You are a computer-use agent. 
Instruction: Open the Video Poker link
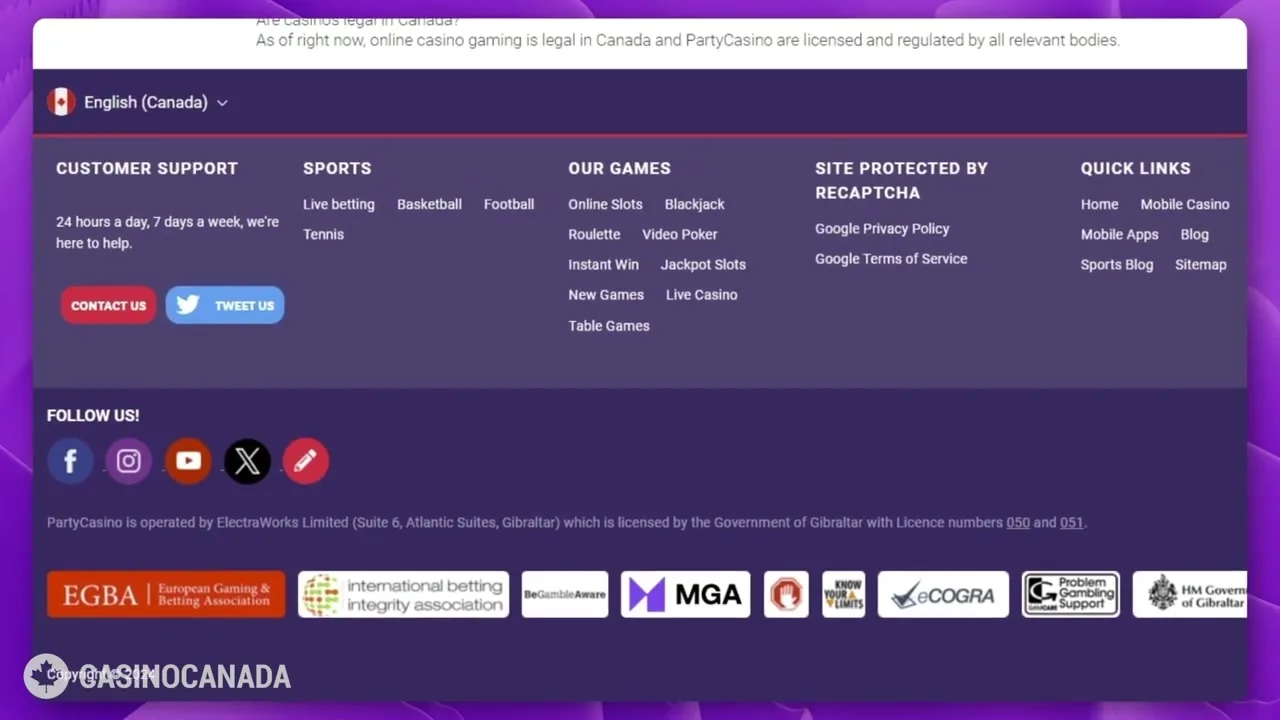680,234
